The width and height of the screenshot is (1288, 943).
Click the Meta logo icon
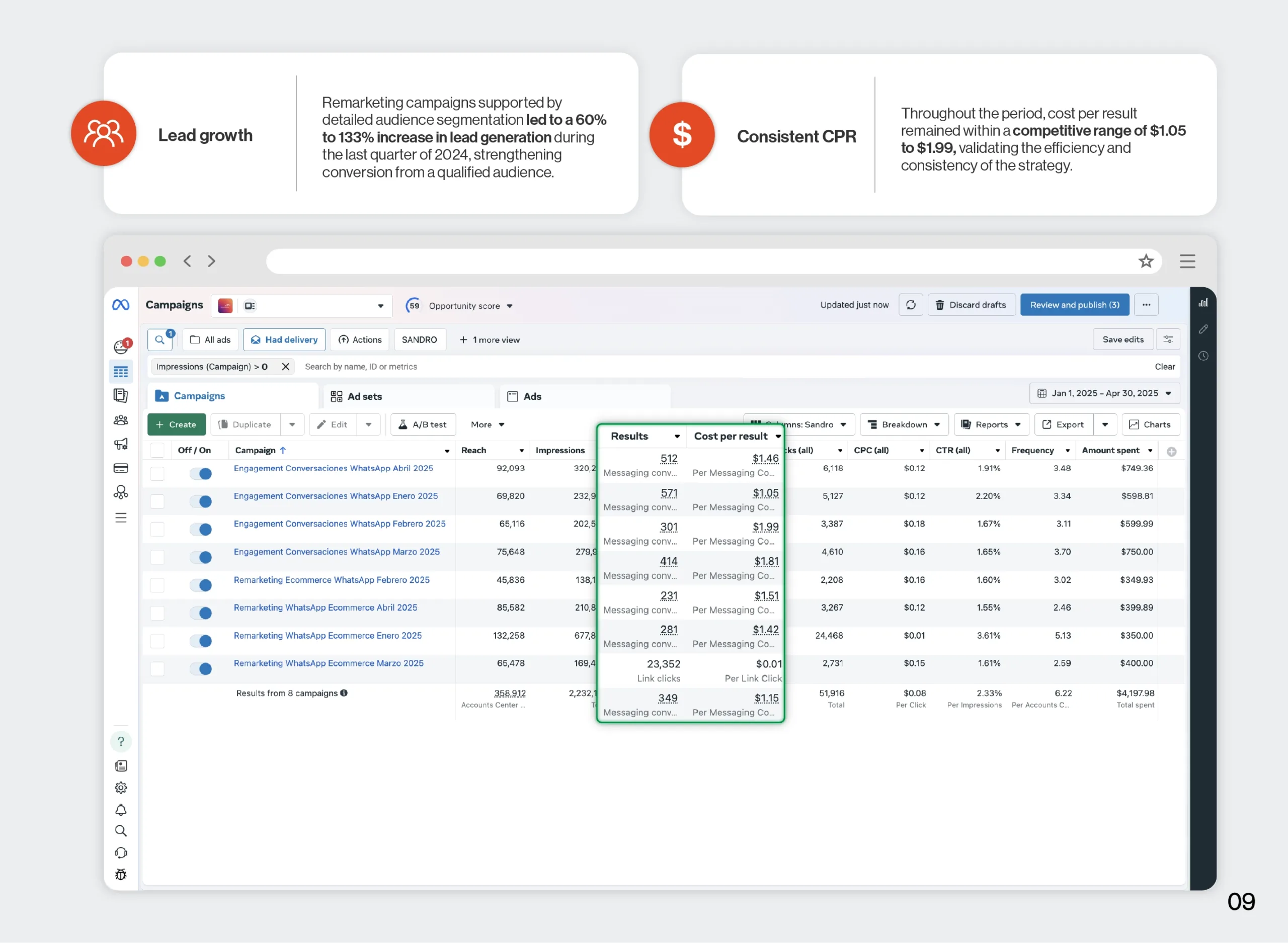pyautogui.click(x=120, y=305)
